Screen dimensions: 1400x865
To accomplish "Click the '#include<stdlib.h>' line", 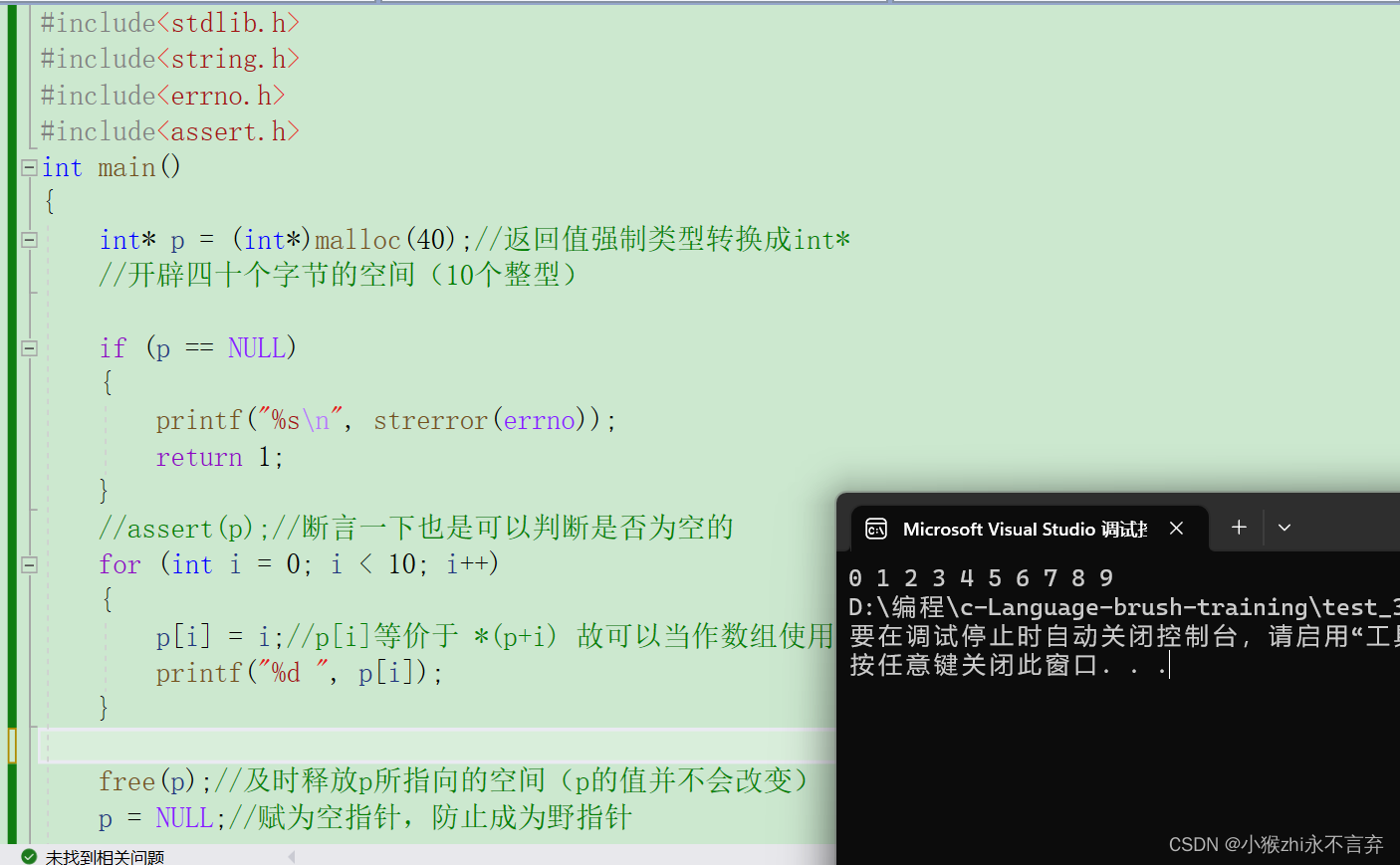I will [169, 23].
